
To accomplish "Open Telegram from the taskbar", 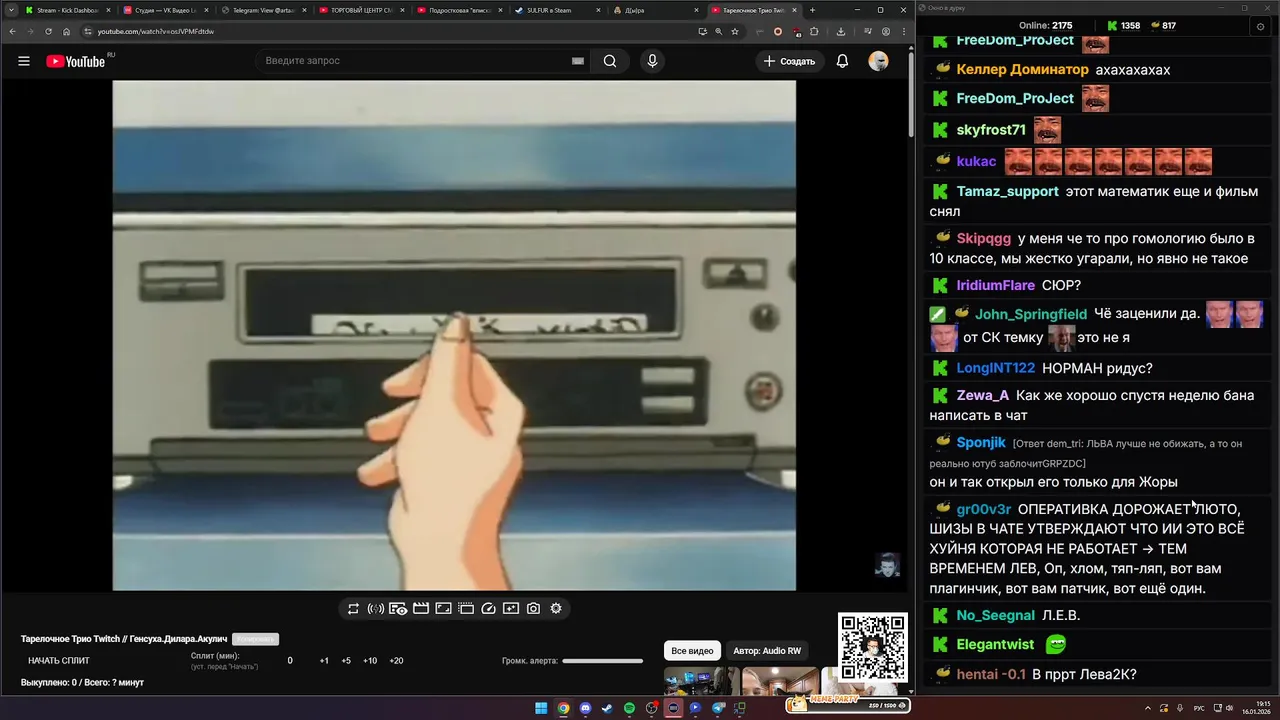I will click(717, 708).
